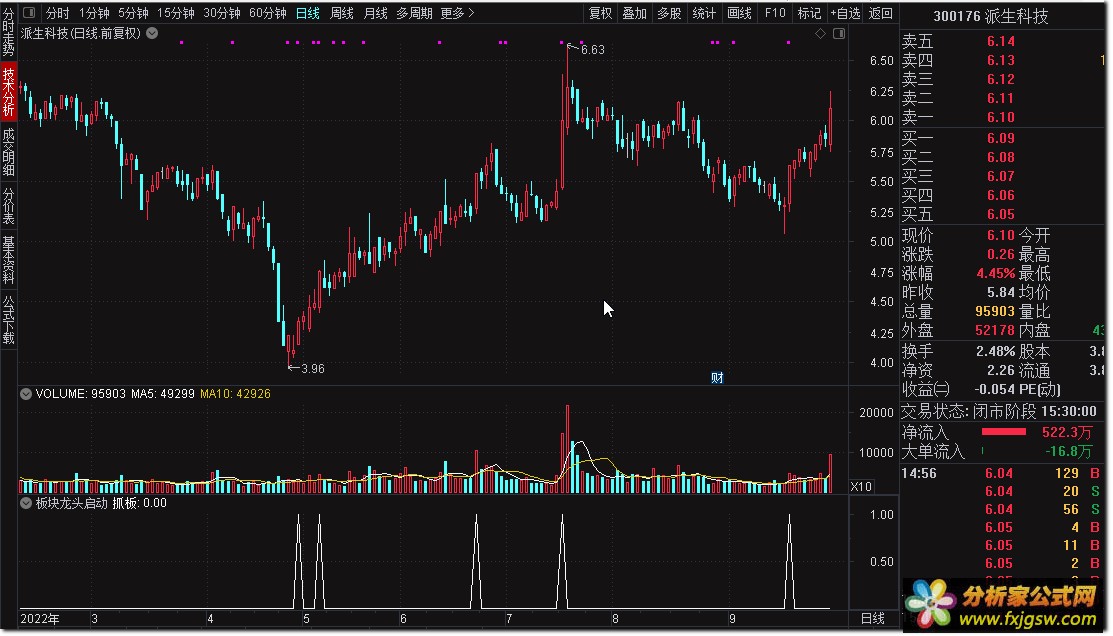The image size is (1113, 636).
Task: Switch to 分时 chart period
Action: (58, 13)
